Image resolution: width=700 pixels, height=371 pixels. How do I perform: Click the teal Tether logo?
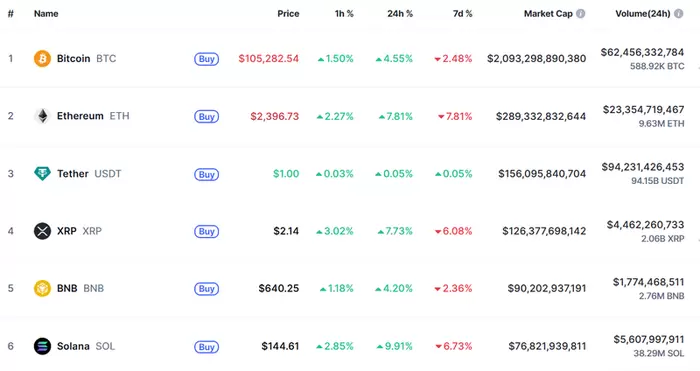pyautogui.click(x=42, y=173)
